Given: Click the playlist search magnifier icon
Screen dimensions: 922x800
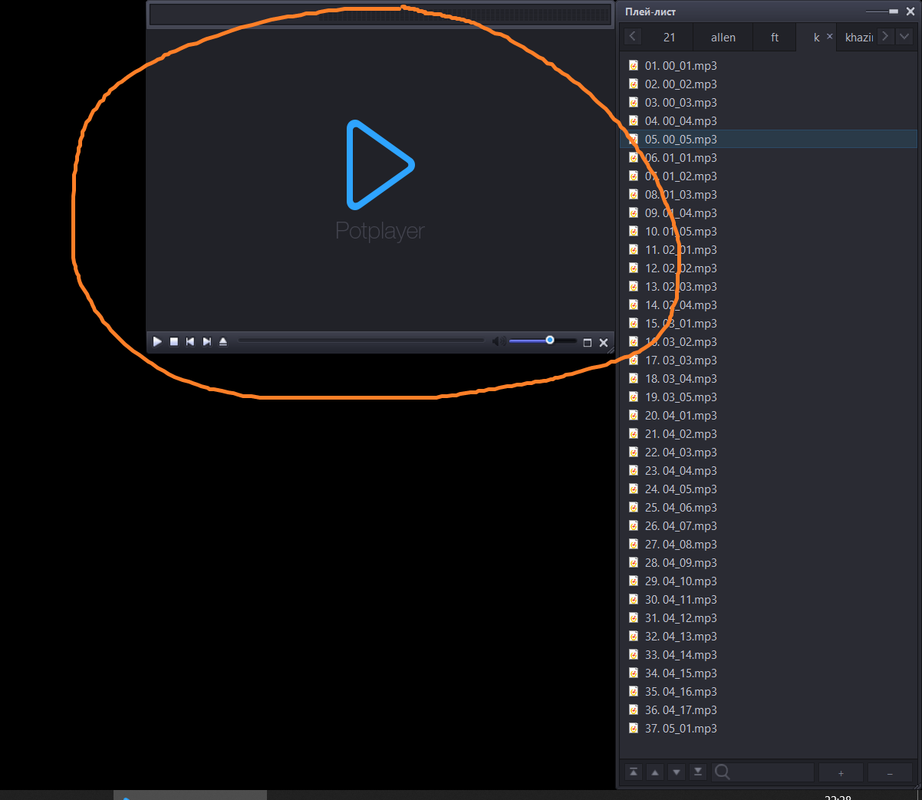Looking at the screenshot, I should [722, 772].
